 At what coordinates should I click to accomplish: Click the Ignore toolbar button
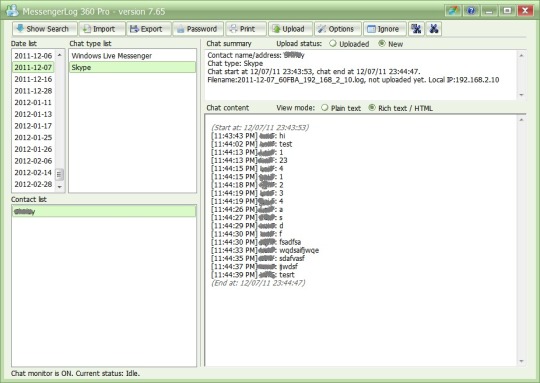385,29
